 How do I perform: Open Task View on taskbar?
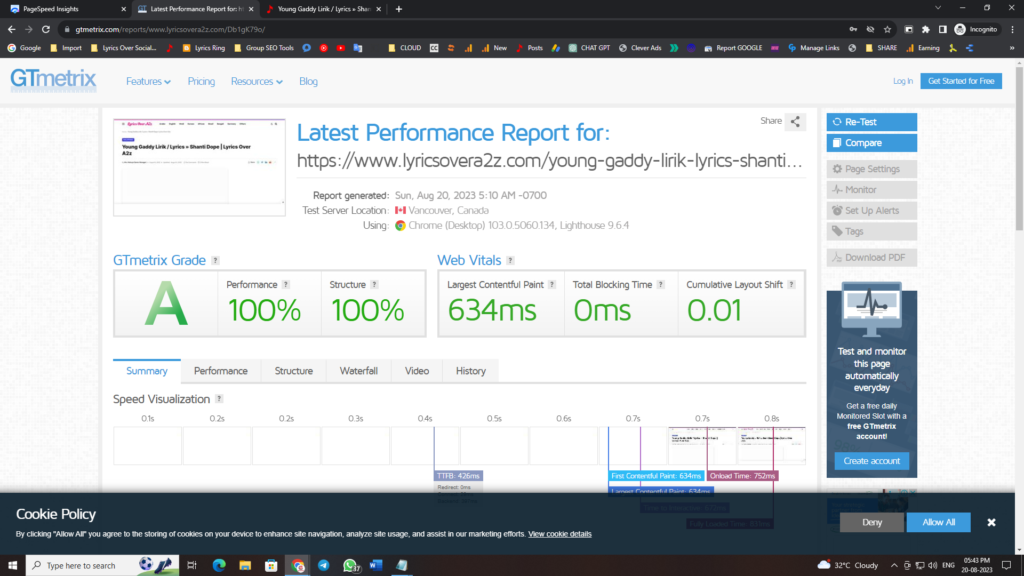[192, 566]
